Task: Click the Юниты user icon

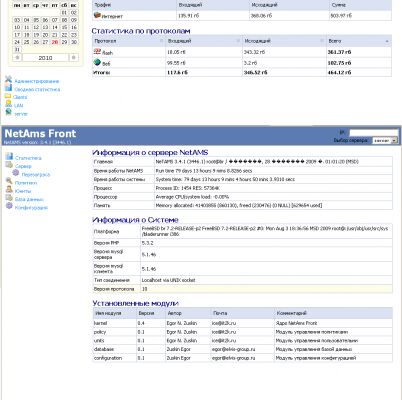Action: pos(9,189)
